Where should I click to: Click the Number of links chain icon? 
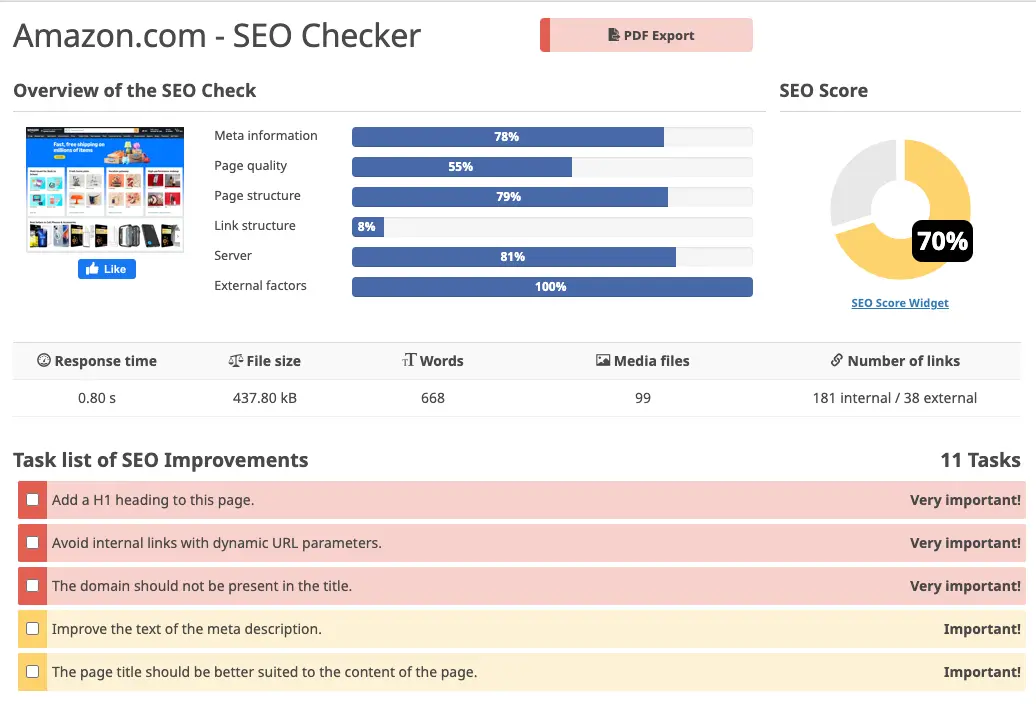[837, 361]
